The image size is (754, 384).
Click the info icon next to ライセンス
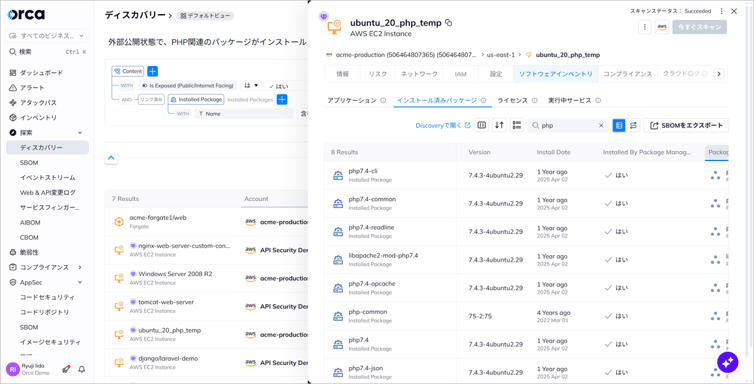534,100
